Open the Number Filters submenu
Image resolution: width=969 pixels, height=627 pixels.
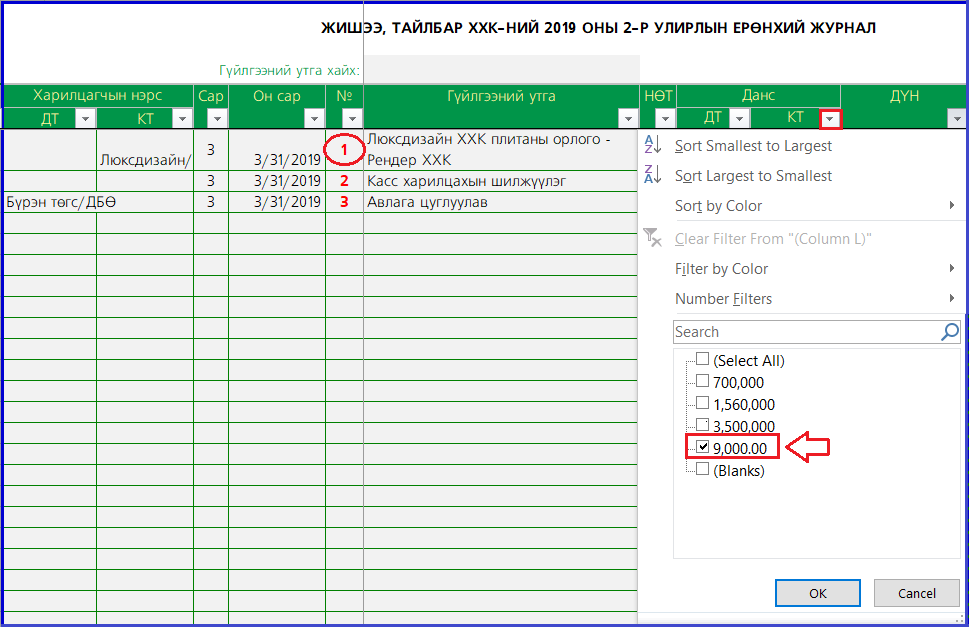point(723,299)
